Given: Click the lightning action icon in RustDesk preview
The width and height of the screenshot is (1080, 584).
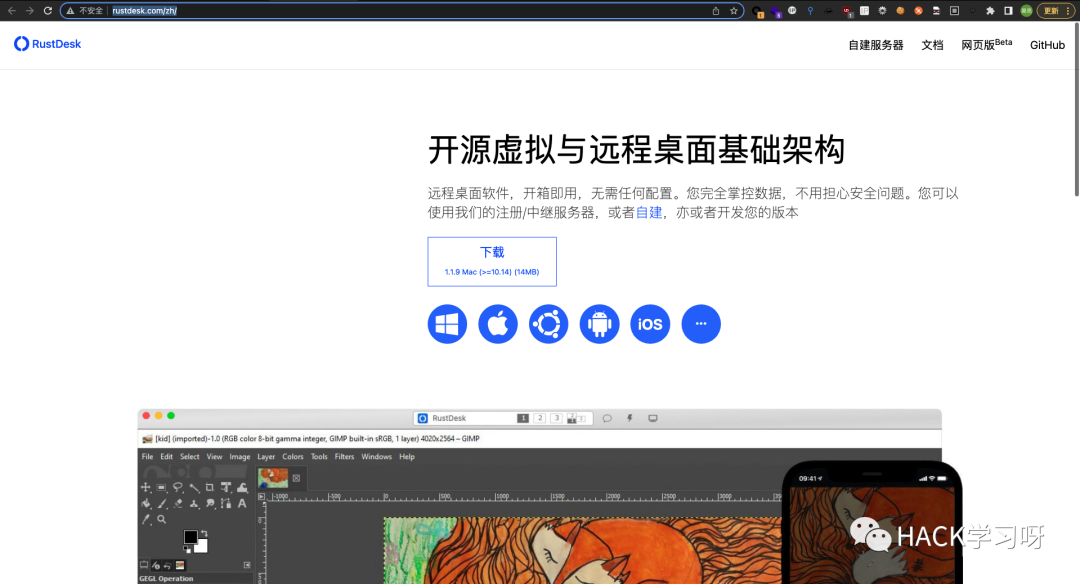Looking at the screenshot, I should pos(630,418).
